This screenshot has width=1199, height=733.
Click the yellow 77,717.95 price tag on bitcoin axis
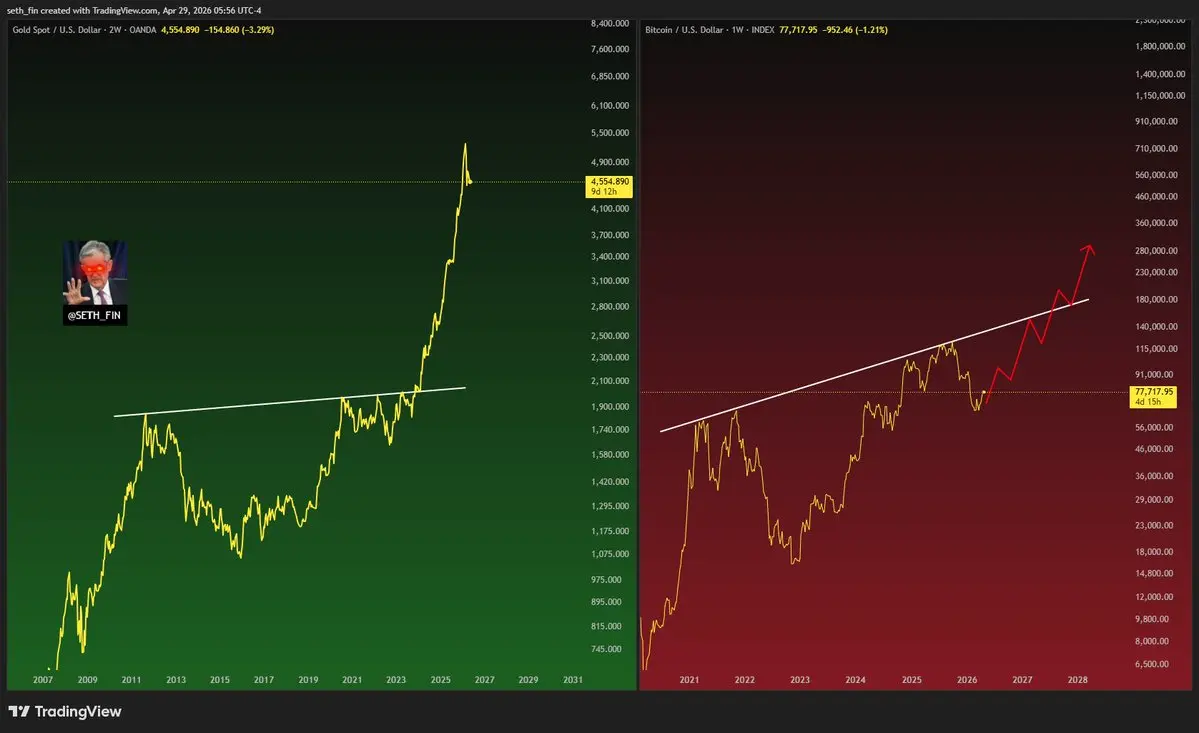1153,397
